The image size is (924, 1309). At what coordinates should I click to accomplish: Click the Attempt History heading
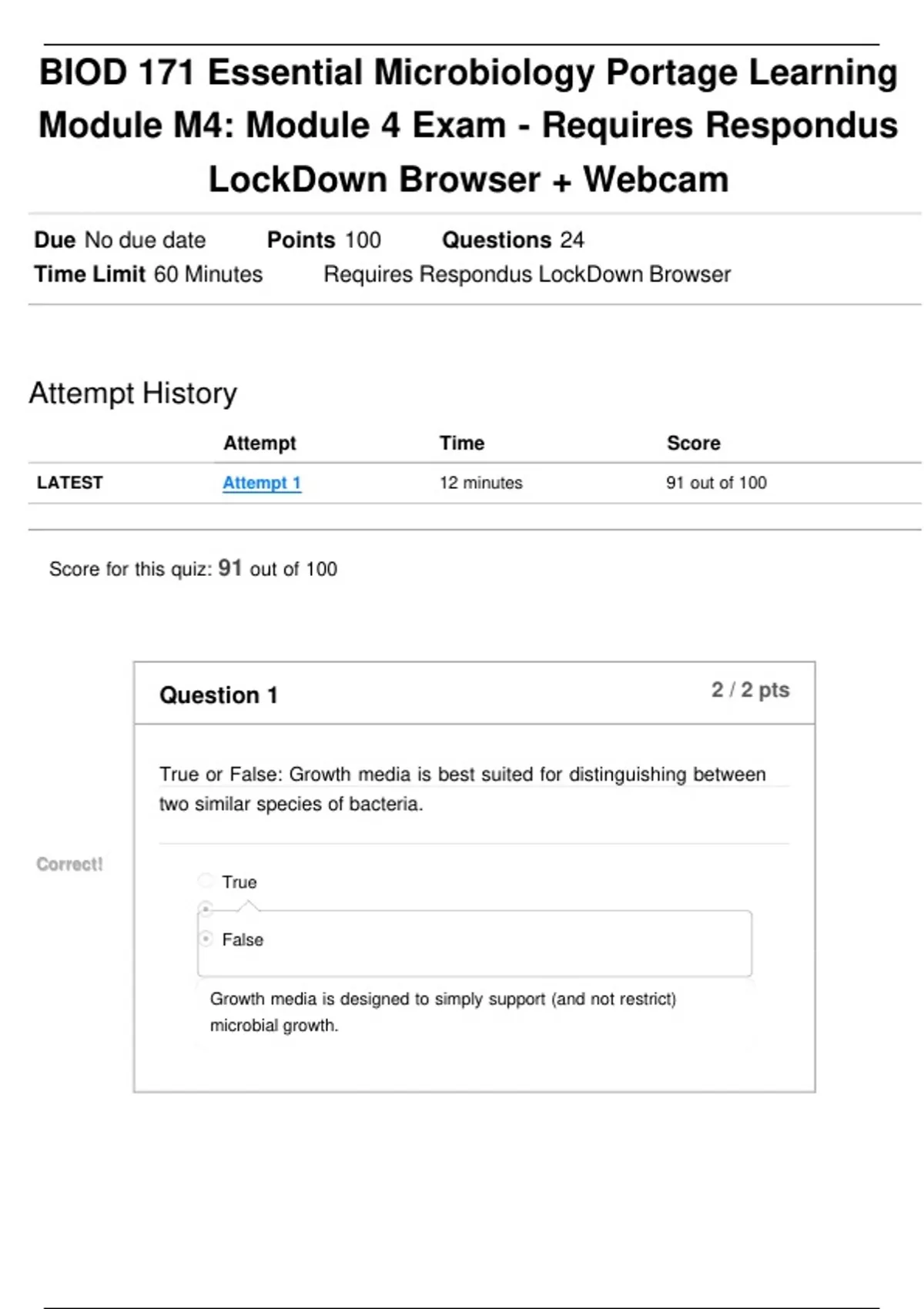(x=133, y=393)
